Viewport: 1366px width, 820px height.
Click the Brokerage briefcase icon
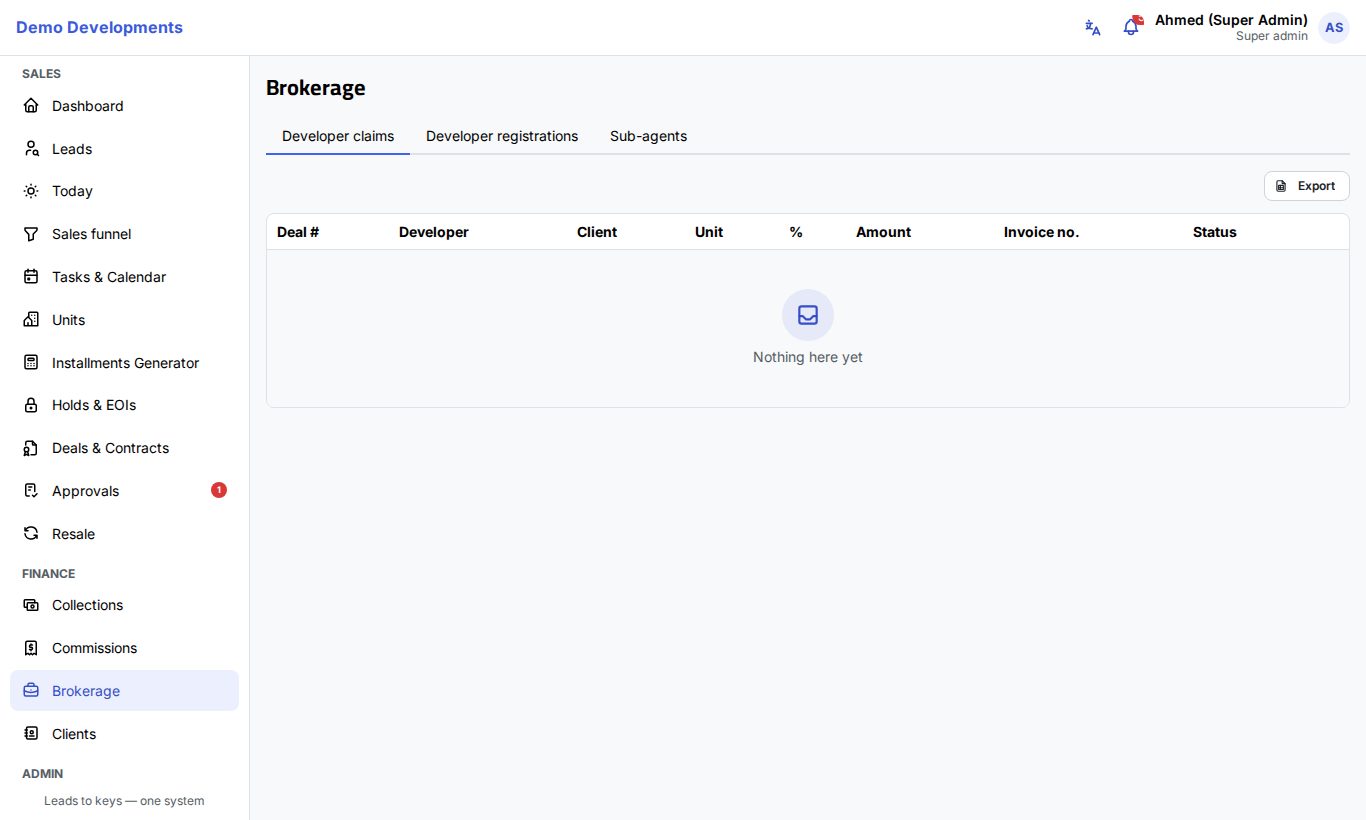tap(31, 691)
